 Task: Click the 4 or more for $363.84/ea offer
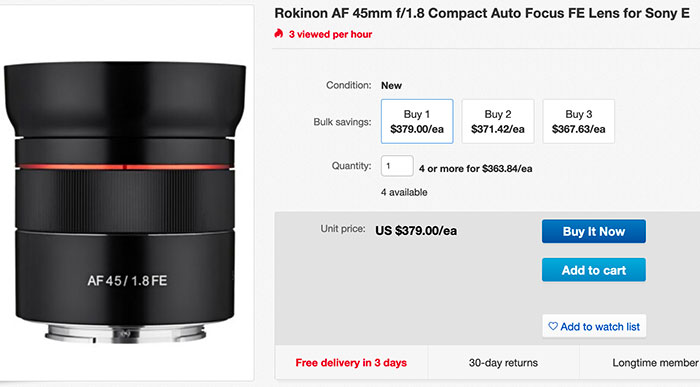(x=475, y=169)
